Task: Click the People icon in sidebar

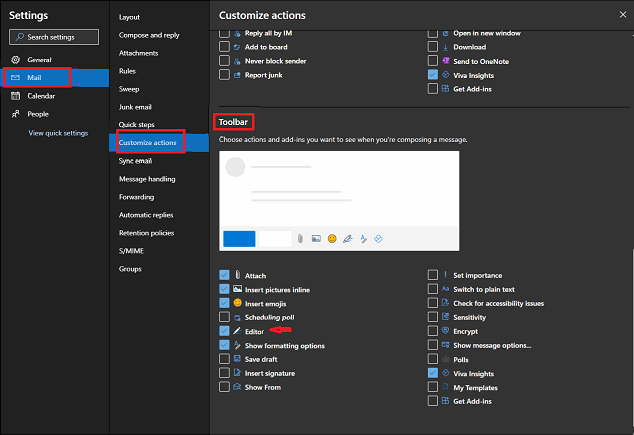Action: click(x=15, y=114)
